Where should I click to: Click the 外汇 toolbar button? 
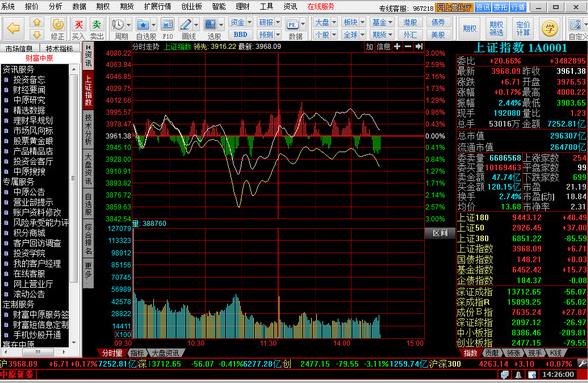(410, 35)
